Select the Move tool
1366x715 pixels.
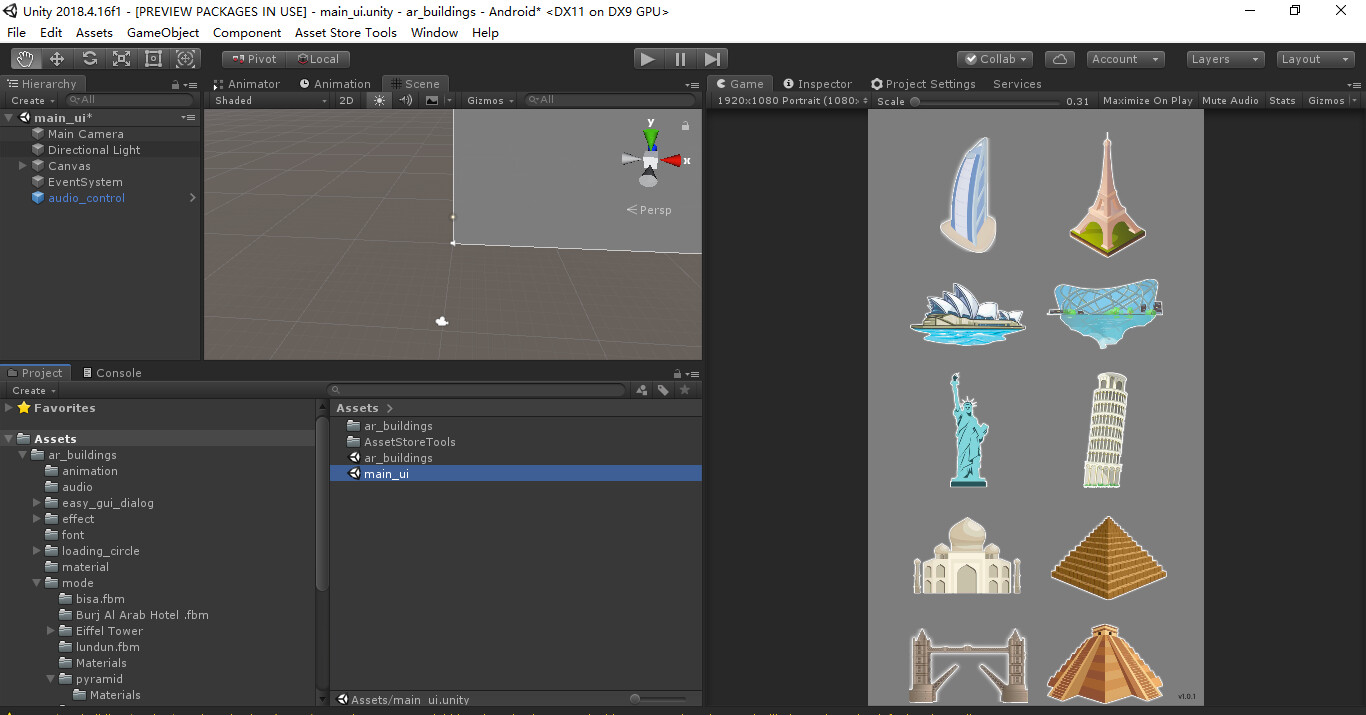tap(57, 59)
